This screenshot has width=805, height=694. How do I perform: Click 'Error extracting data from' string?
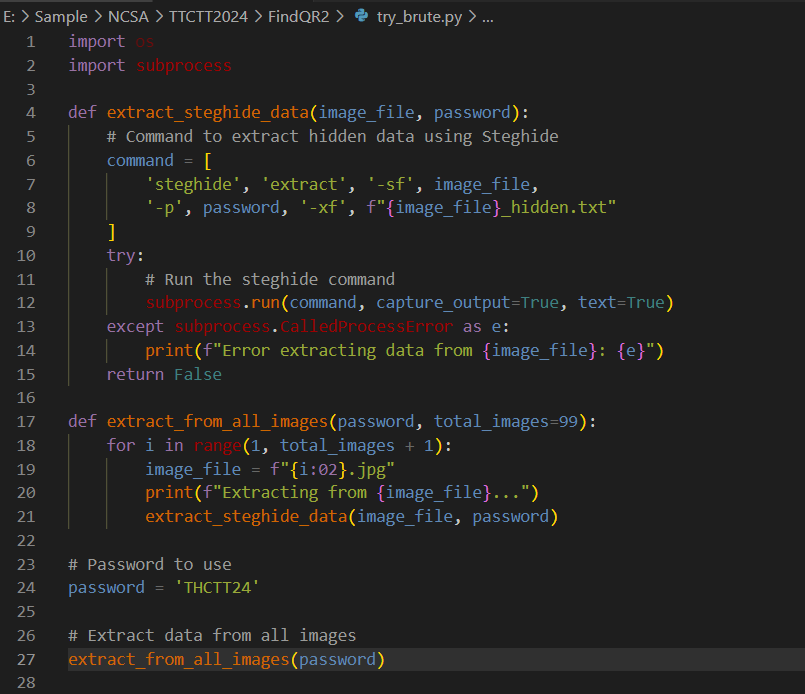(347, 351)
